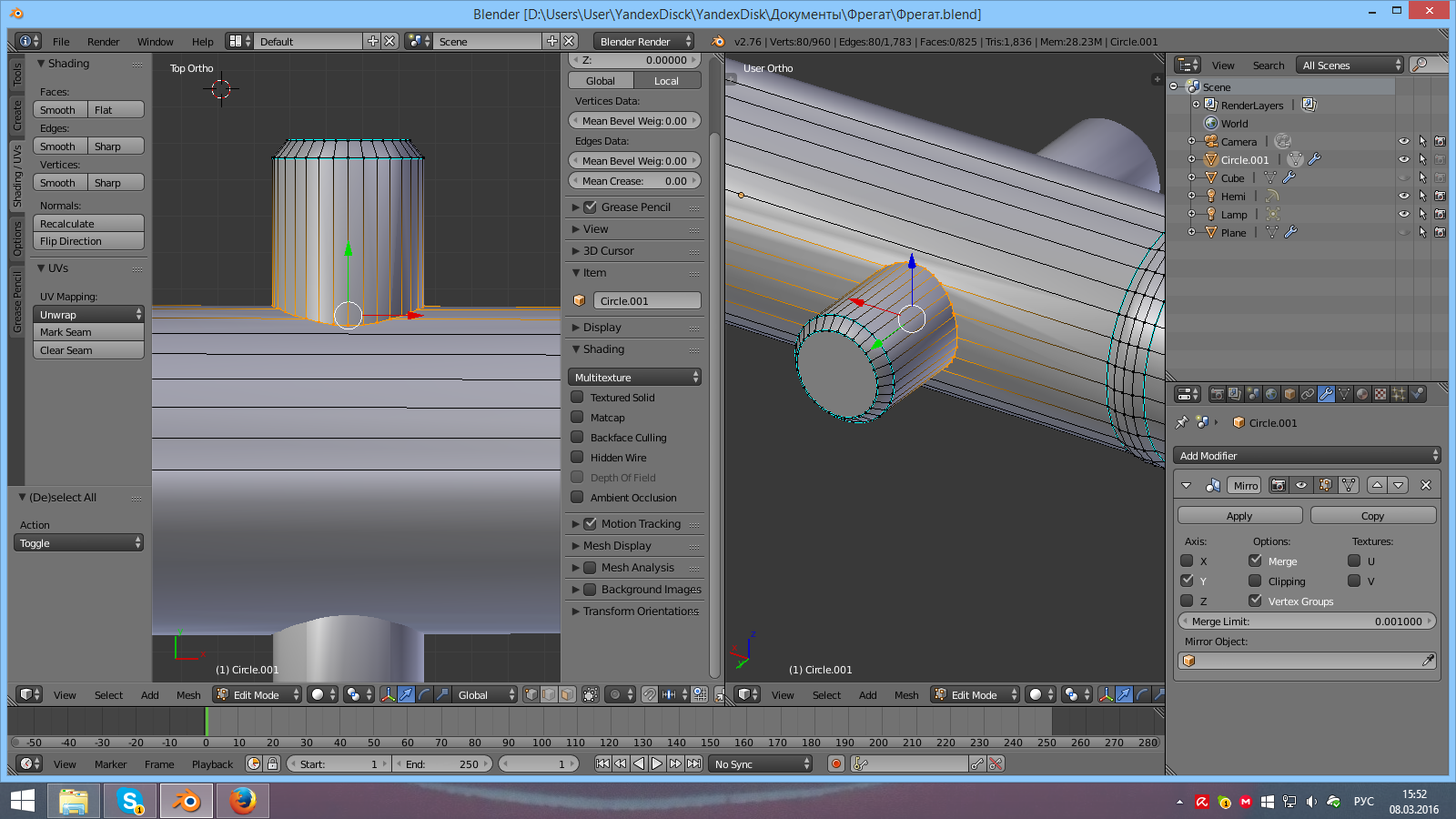1456x819 pixels.
Task: Open the Material properties tab icon
Action: click(1362, 394)
